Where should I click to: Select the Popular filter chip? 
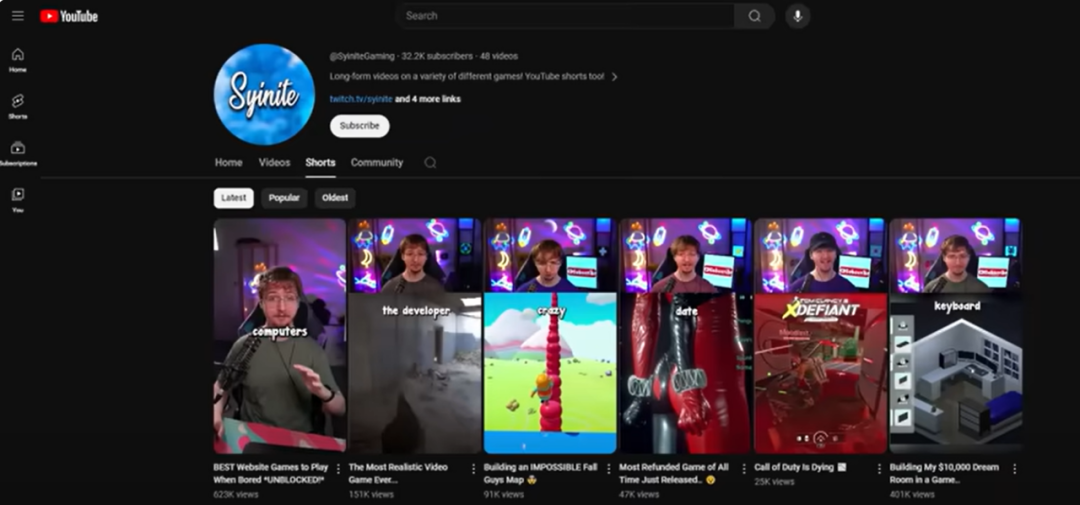(284, 198)
